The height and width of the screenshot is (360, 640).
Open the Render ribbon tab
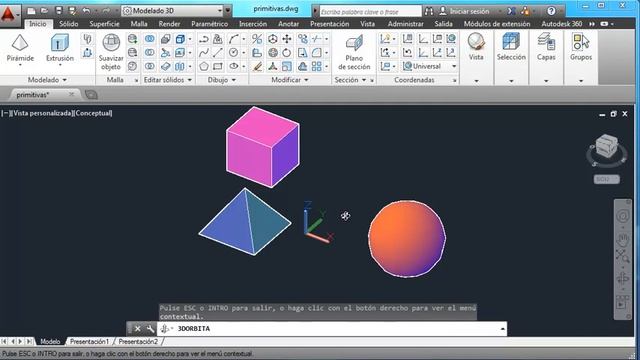169,24
